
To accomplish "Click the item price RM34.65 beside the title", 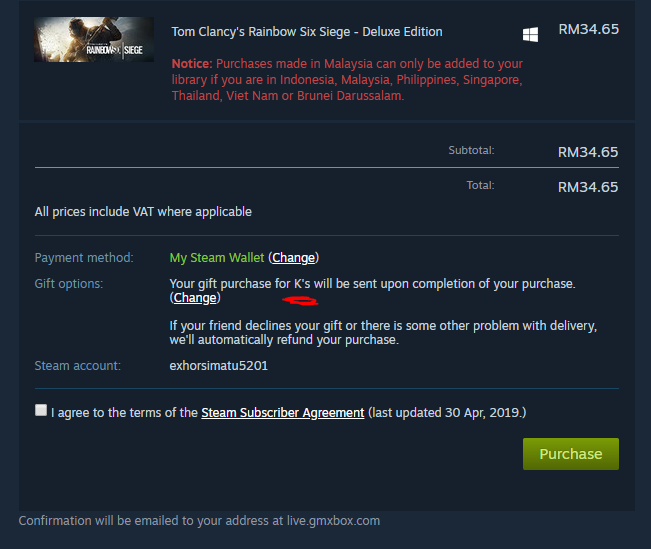I will [588, 29].
